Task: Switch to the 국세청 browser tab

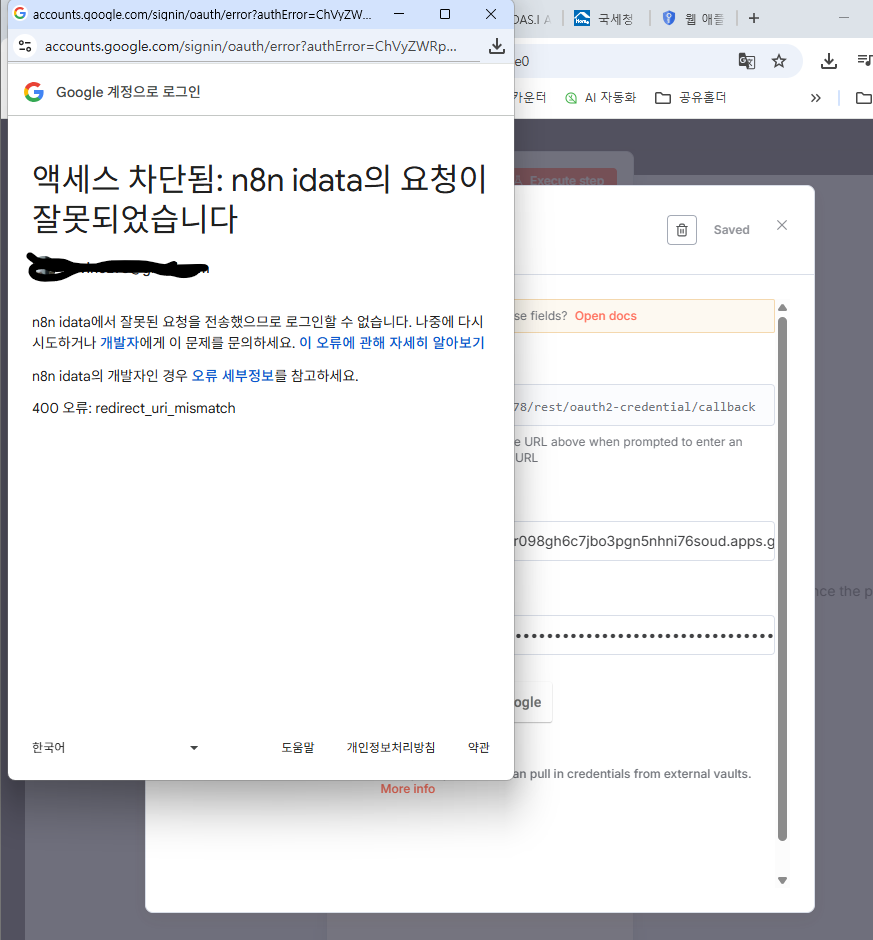Action: (604, 19)
